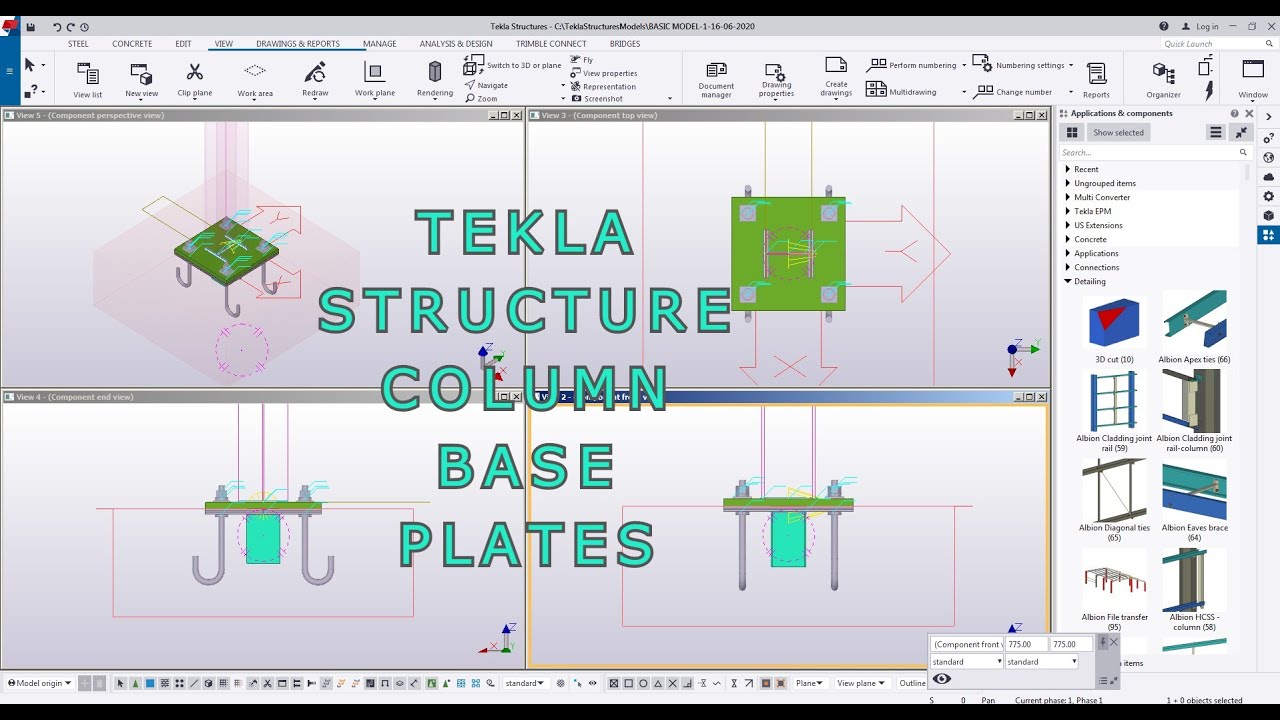Click the catalog Search field

click(x=1148, y=153)
